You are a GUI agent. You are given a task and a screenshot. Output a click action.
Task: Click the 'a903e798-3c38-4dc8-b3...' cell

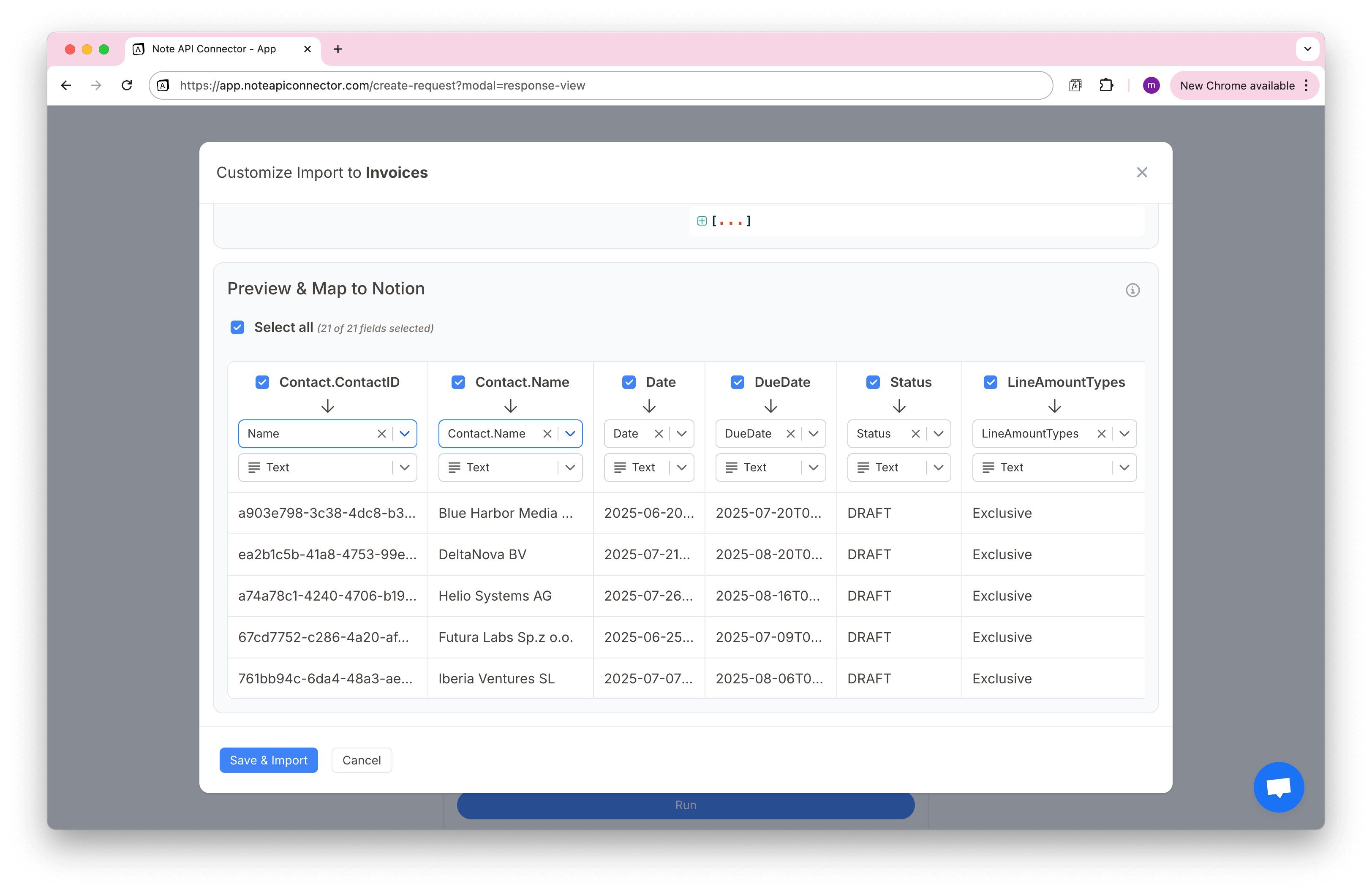pos(327,513)
